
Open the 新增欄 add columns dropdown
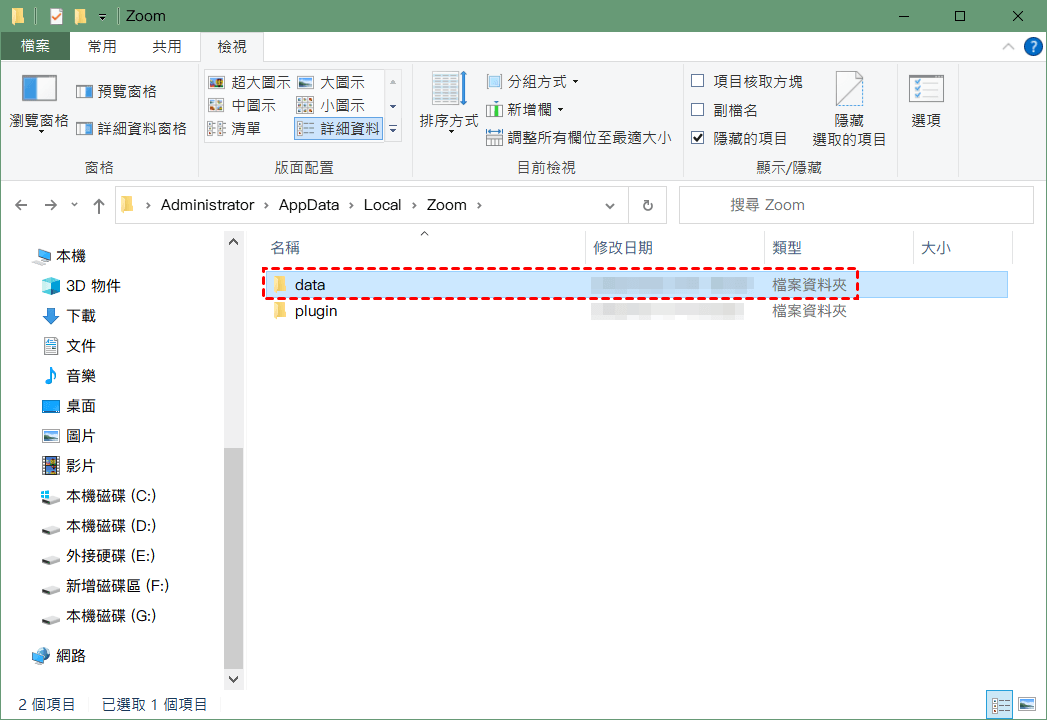(x=525, y=109)
